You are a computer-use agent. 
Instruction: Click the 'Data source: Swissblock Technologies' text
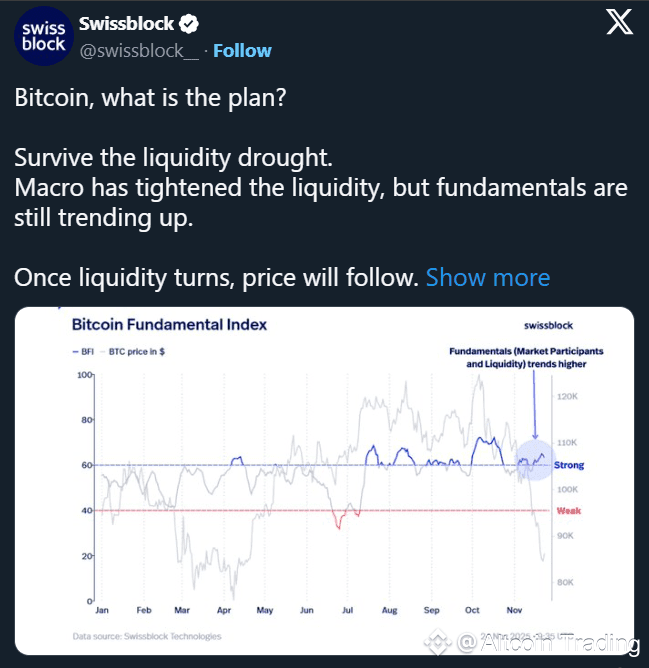click(x=147, y=636)
